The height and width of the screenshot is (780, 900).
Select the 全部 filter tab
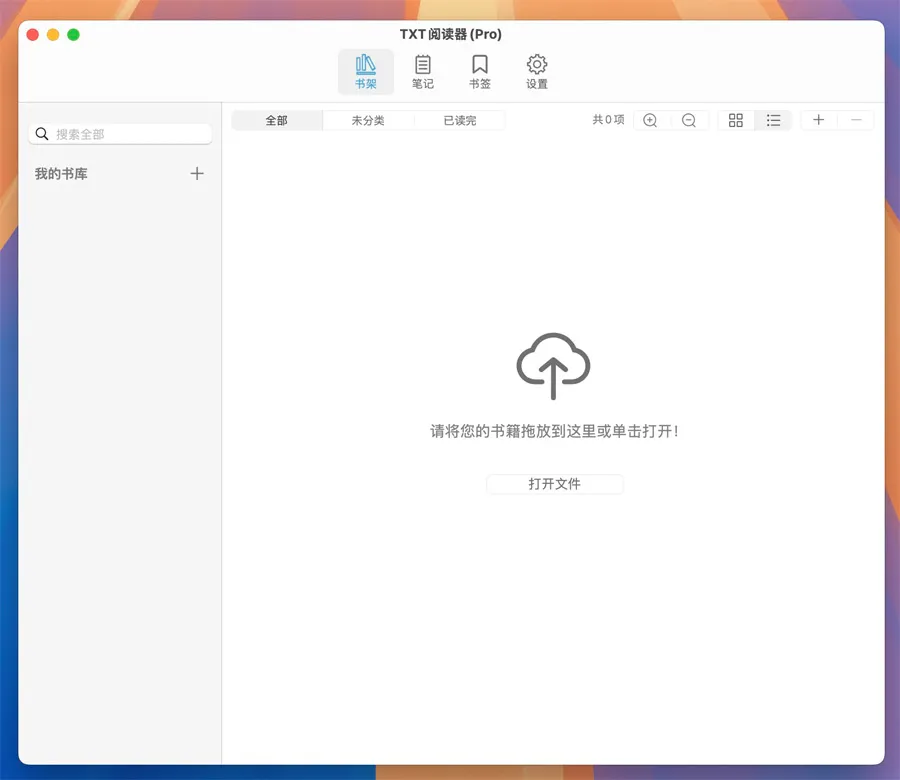point(277,121)
